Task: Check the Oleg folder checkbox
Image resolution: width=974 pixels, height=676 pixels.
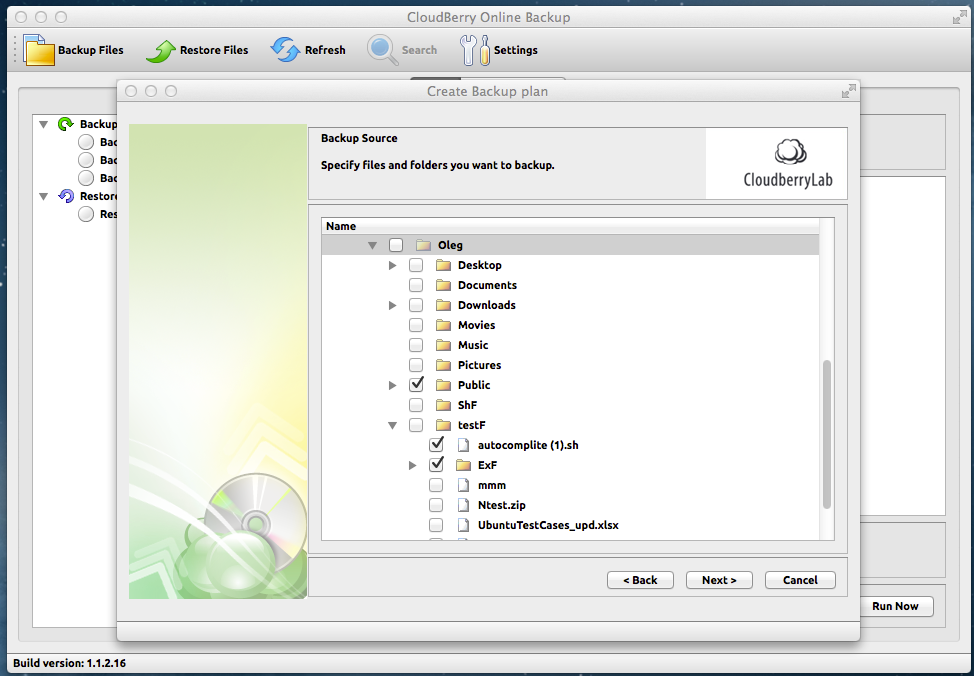Action: pyautogui.click(x=396, y=245)
